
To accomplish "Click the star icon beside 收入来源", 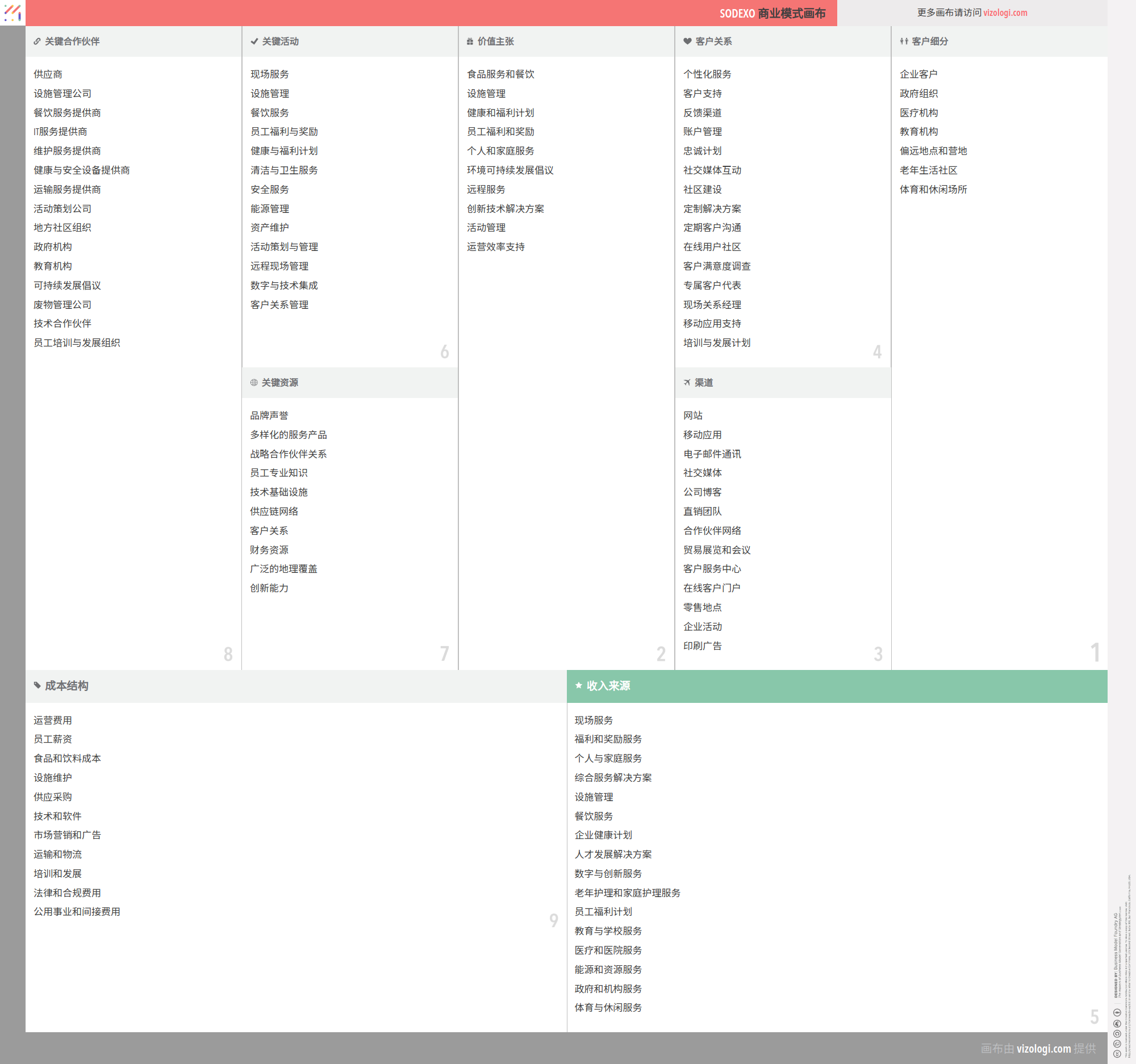I will coord(579,685).
